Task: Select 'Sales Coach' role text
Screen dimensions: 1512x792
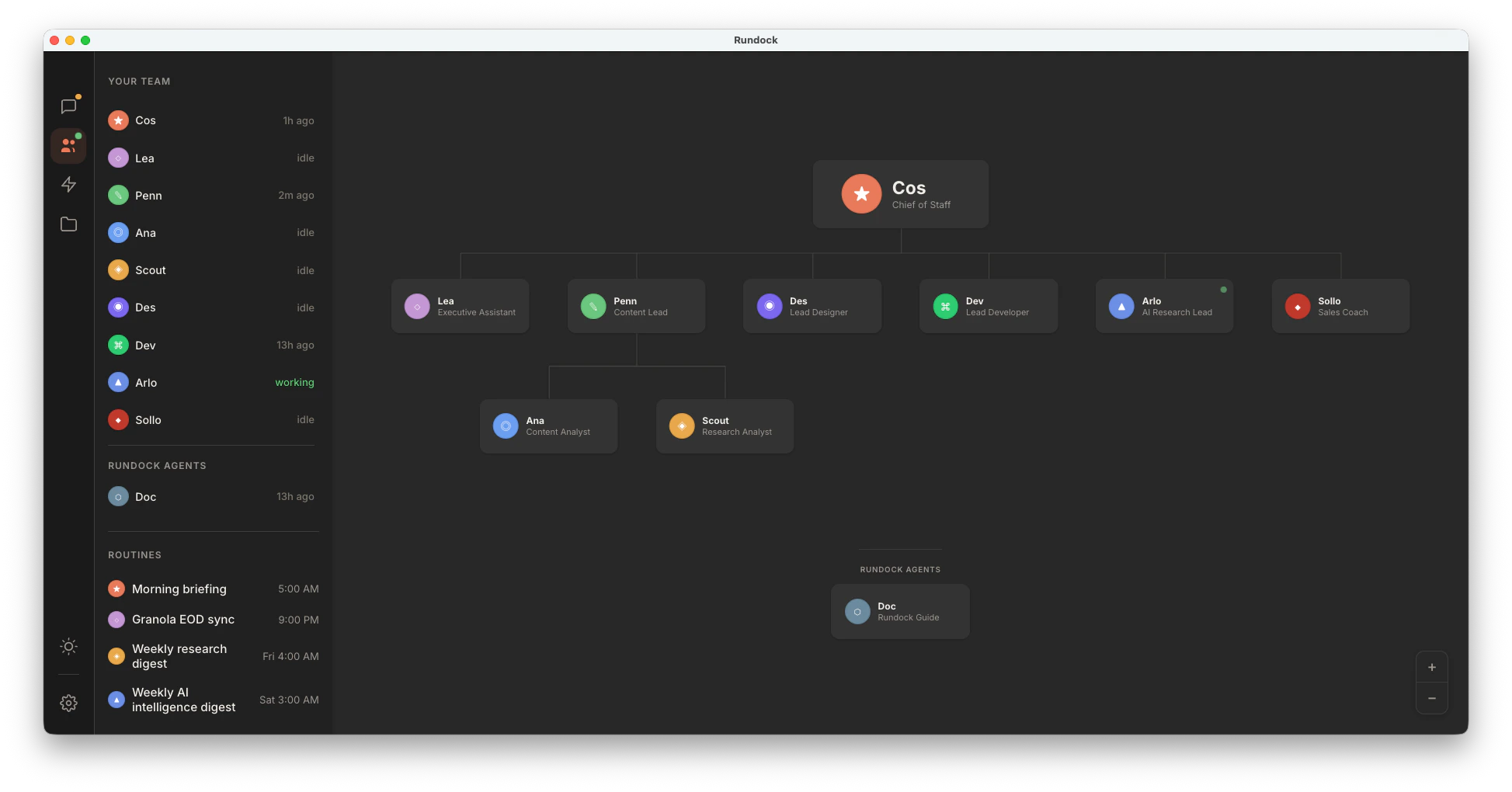Action: point(1343,312)
